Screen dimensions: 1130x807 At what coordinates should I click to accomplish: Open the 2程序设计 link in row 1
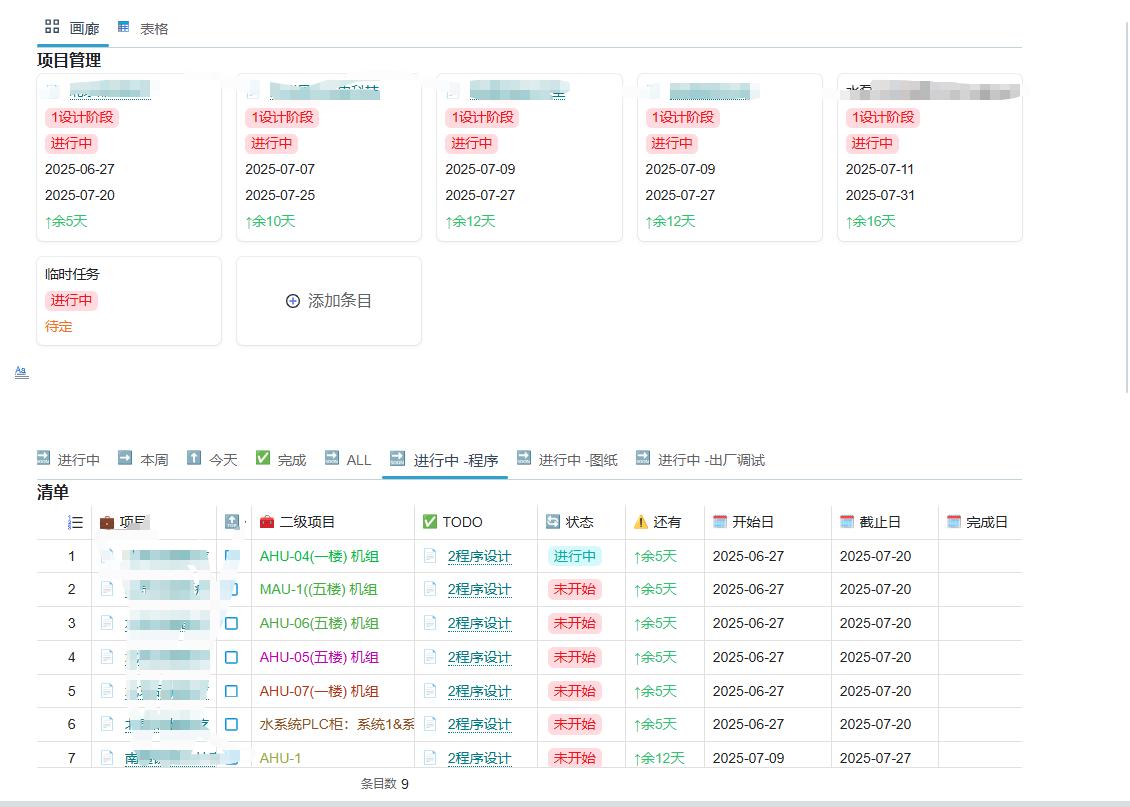point(479,556)
